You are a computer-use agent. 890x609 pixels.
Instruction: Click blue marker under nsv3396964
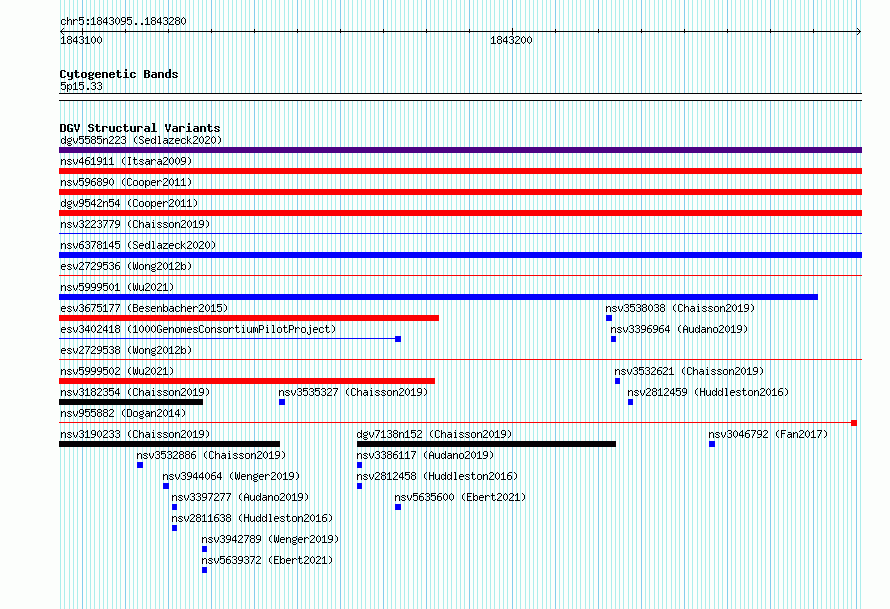[613, 339]
